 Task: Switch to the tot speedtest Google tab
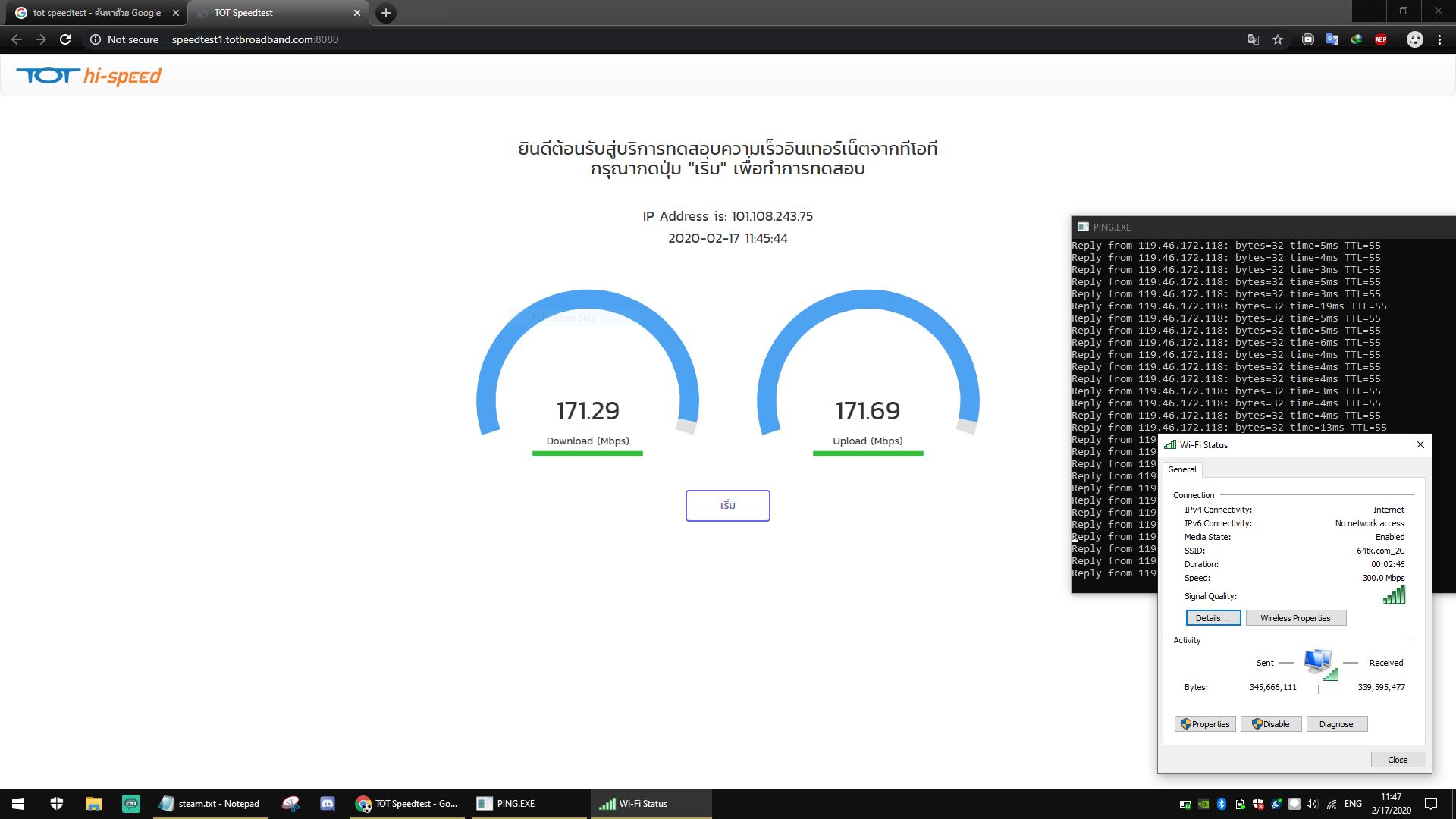96,13
